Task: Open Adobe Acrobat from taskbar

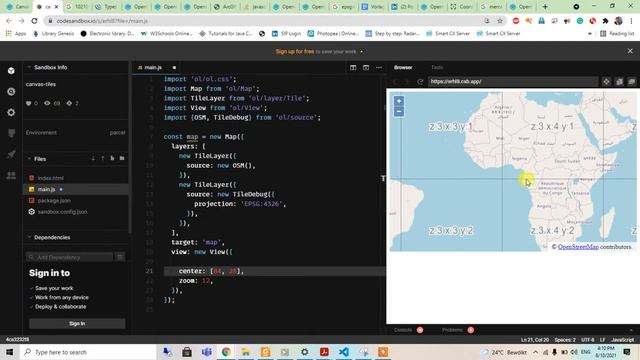Action: point(324,352)
